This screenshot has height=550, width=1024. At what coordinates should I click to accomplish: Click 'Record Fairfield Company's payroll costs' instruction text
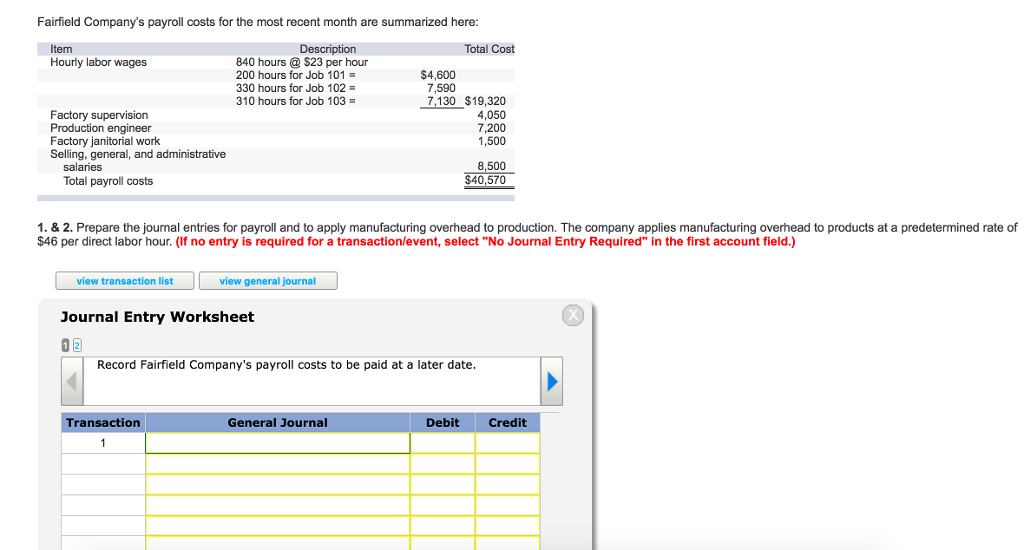[287, 364]
